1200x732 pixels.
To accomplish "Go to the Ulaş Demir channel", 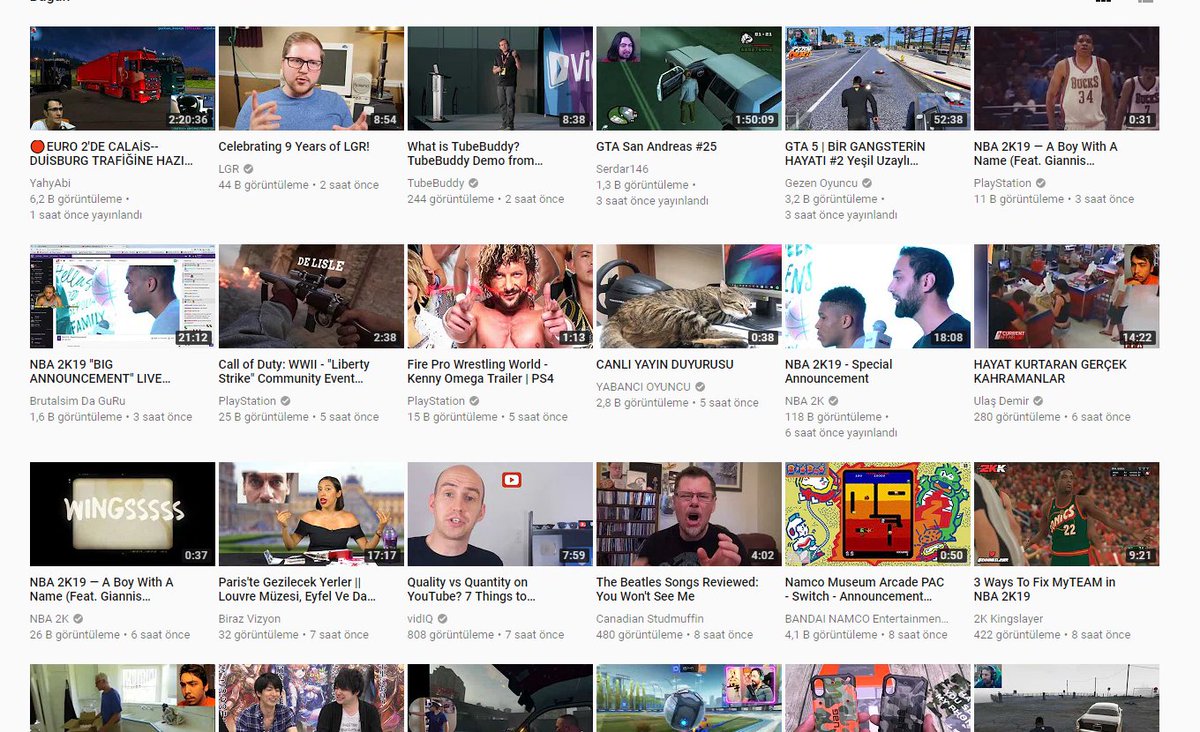I will pos(1002,401).
